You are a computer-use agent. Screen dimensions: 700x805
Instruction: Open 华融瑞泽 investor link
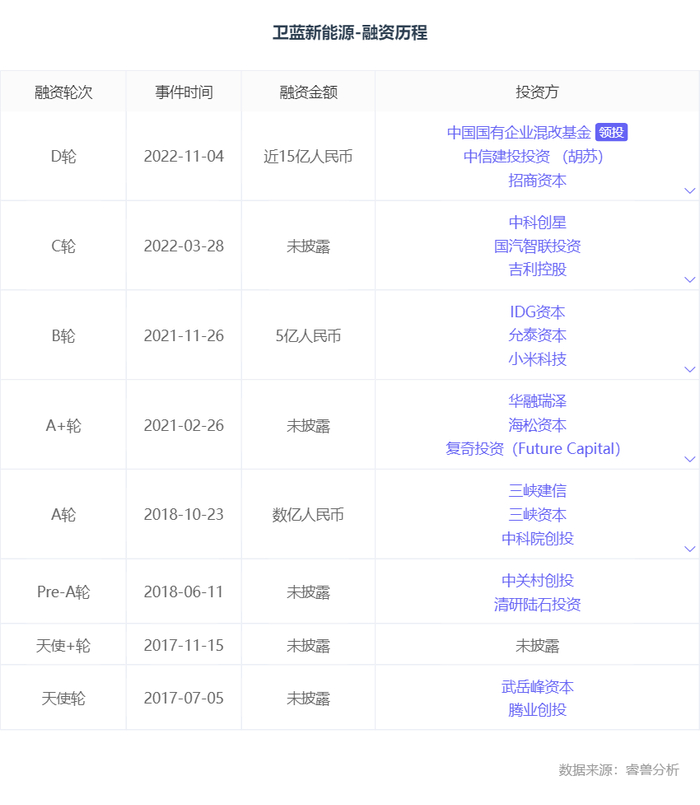537,401
